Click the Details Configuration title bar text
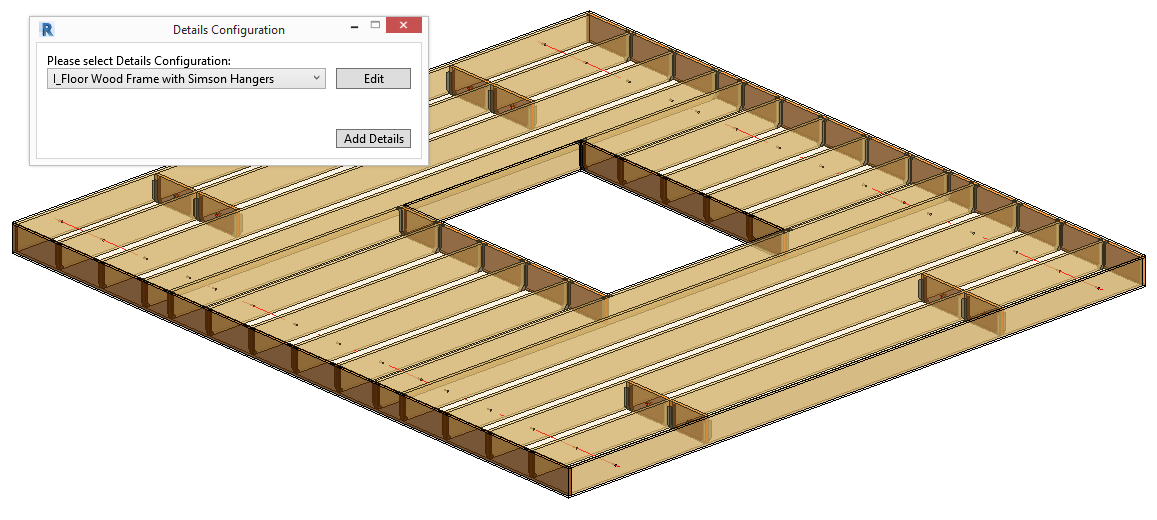This screenshot has width=1157, height=520. click(229, 30)
